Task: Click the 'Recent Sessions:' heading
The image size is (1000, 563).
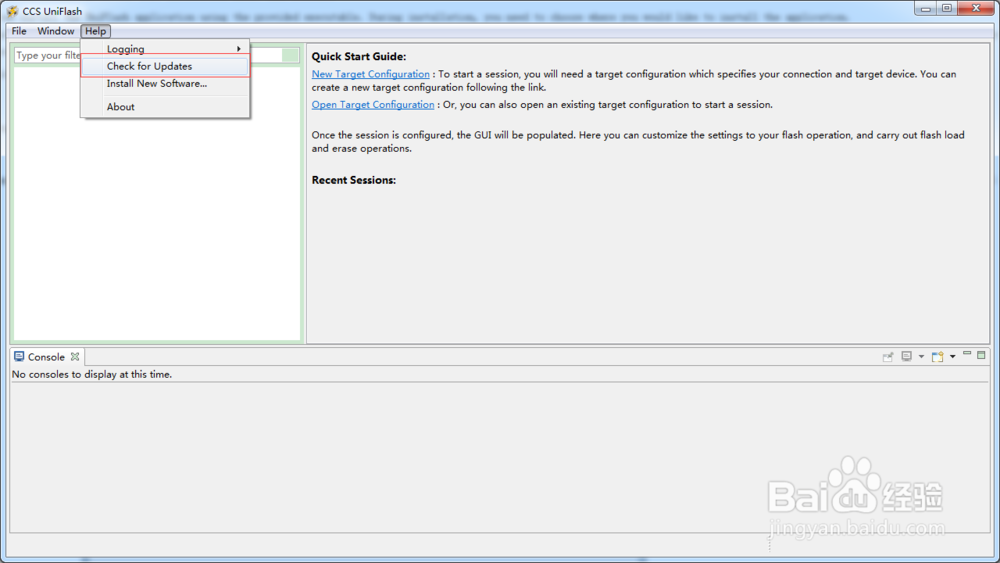Action: tap(353, 180)
